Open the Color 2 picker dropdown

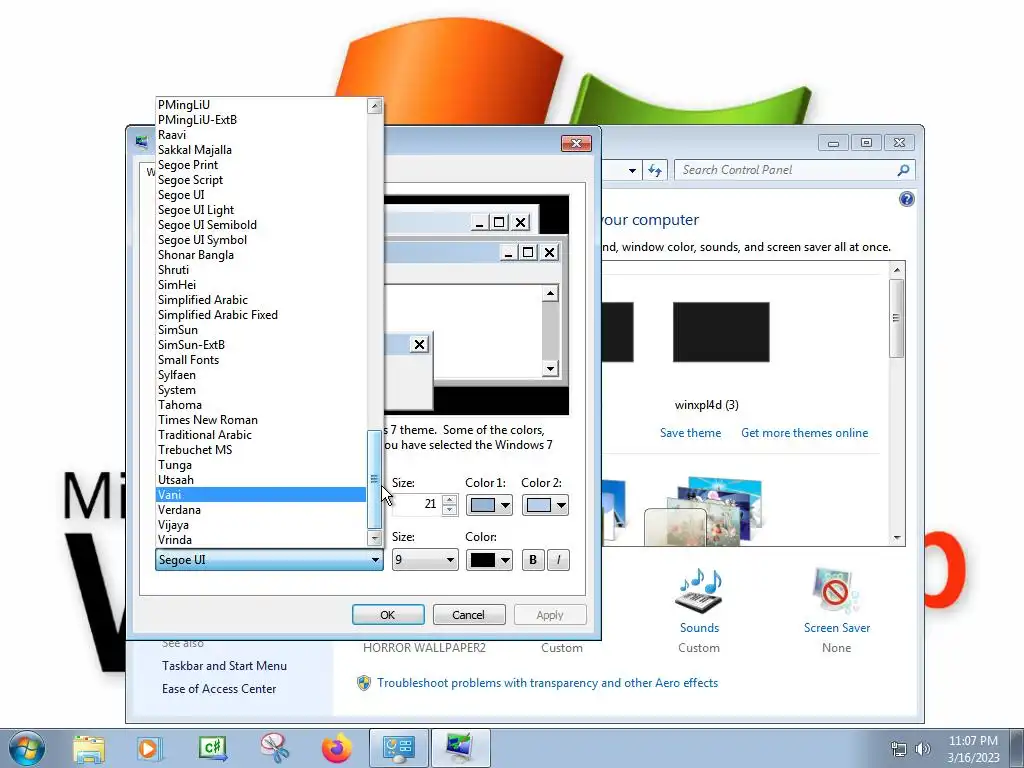(545, 505)
